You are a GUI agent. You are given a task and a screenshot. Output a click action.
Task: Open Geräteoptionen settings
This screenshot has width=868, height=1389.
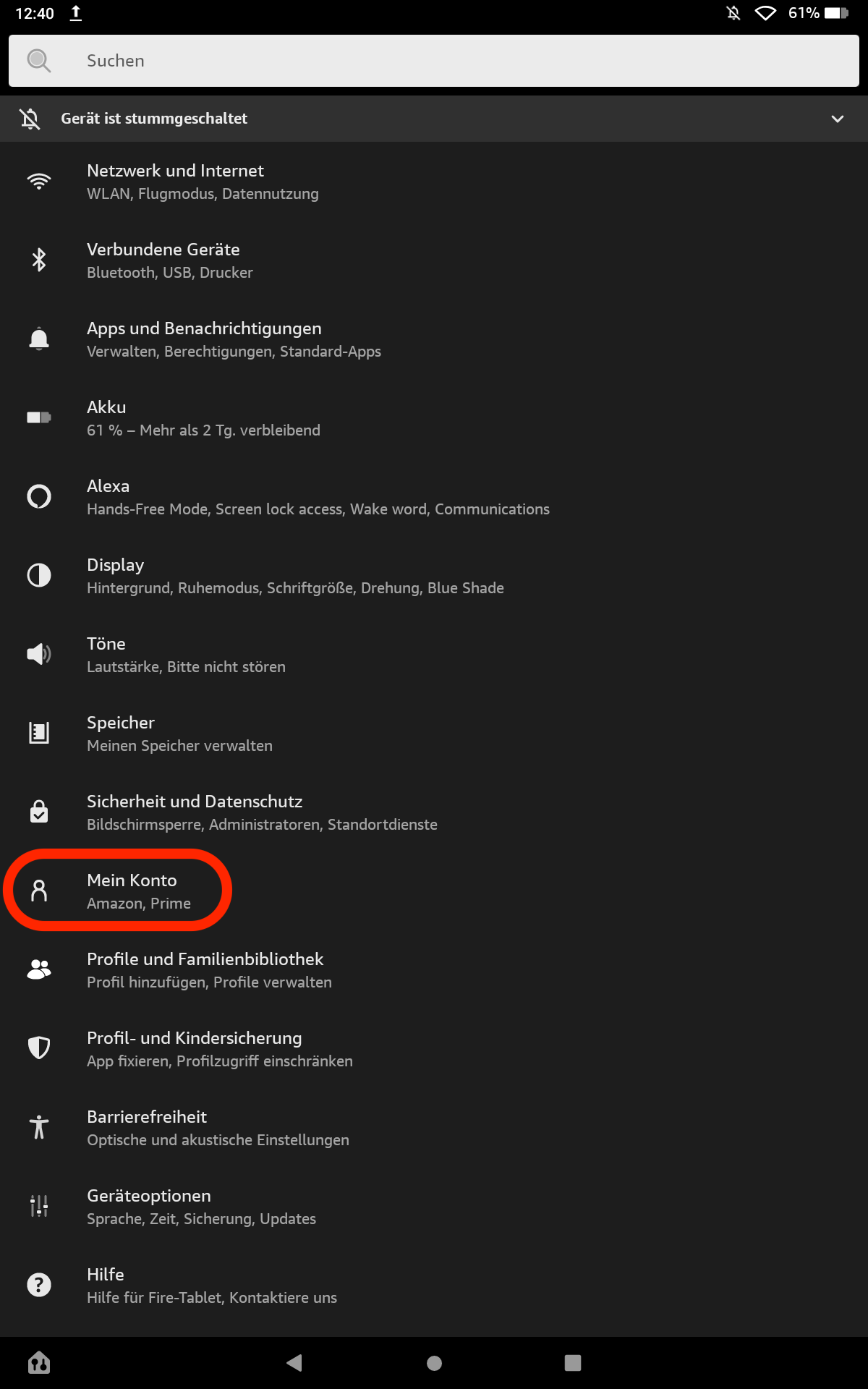coord(201,1206)
